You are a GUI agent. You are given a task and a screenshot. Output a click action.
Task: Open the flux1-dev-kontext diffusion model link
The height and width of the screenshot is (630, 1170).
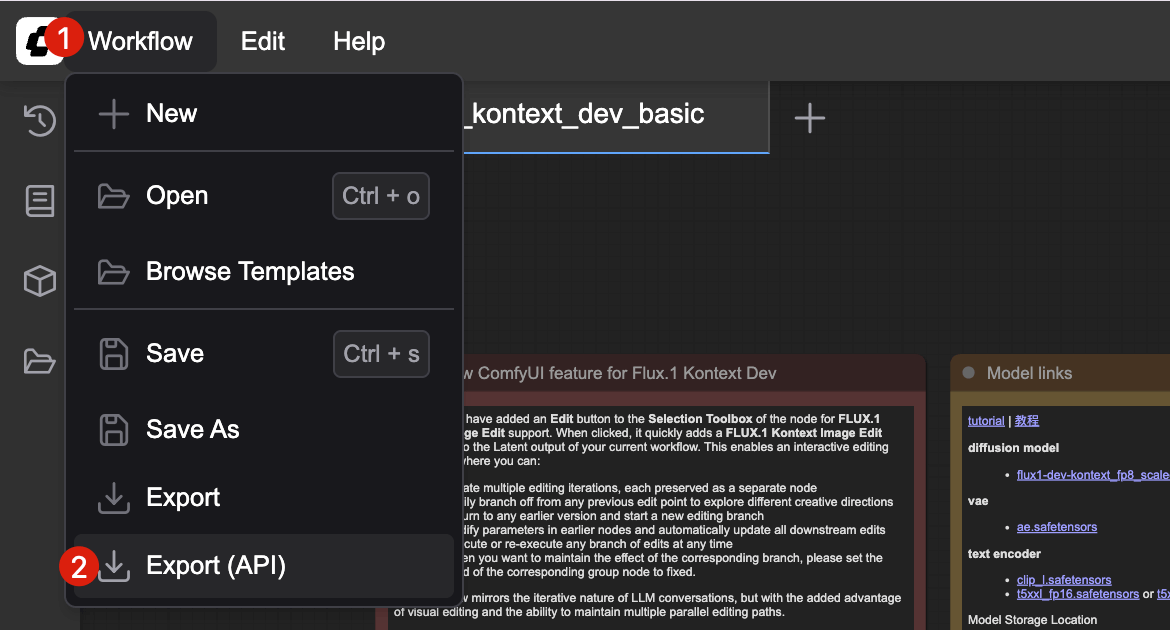1092,475
